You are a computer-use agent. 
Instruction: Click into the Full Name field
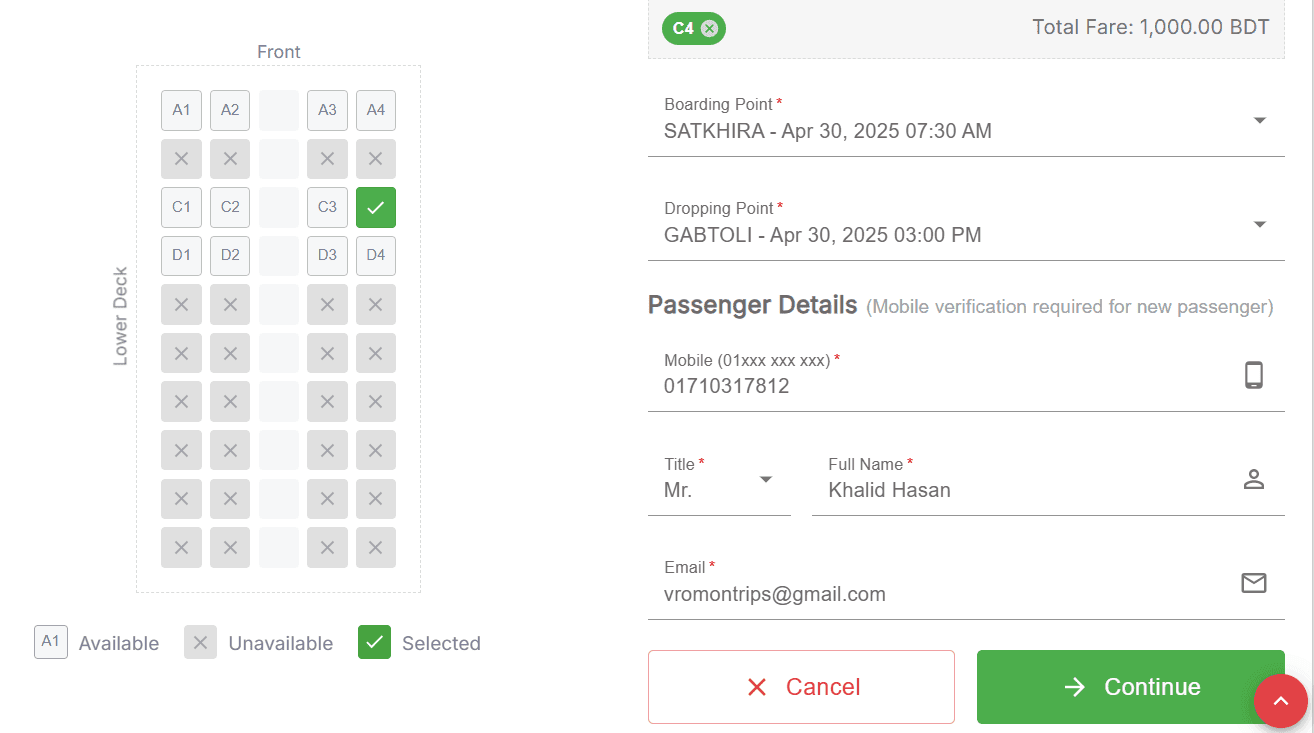pos(1048,479)
